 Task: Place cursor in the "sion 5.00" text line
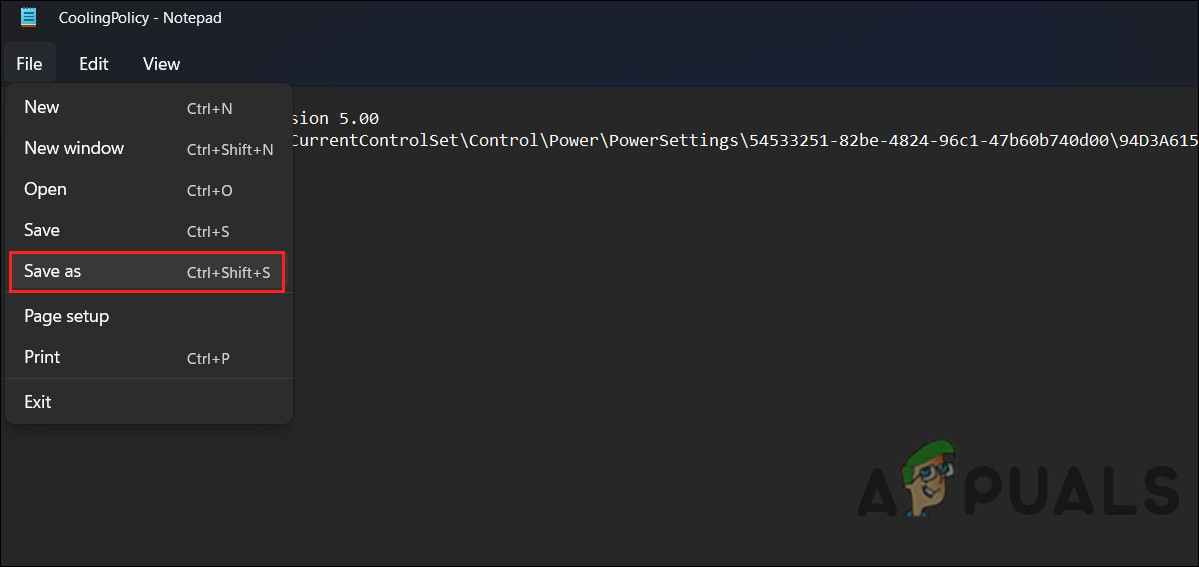click(335, 119)
